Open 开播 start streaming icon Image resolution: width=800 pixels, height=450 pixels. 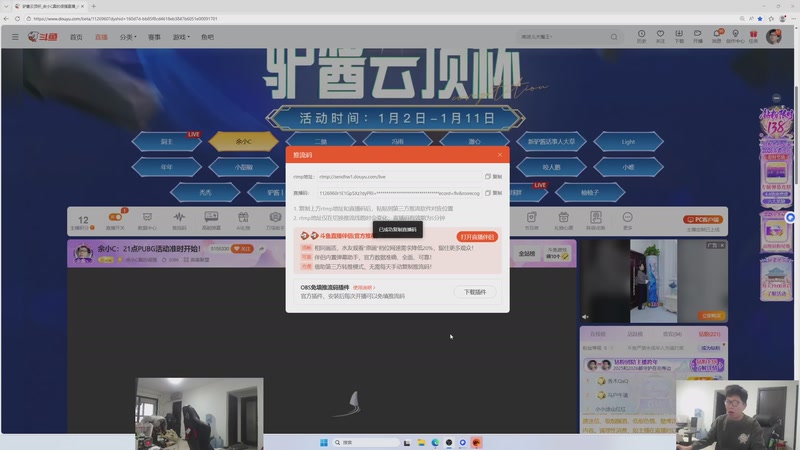697,36
